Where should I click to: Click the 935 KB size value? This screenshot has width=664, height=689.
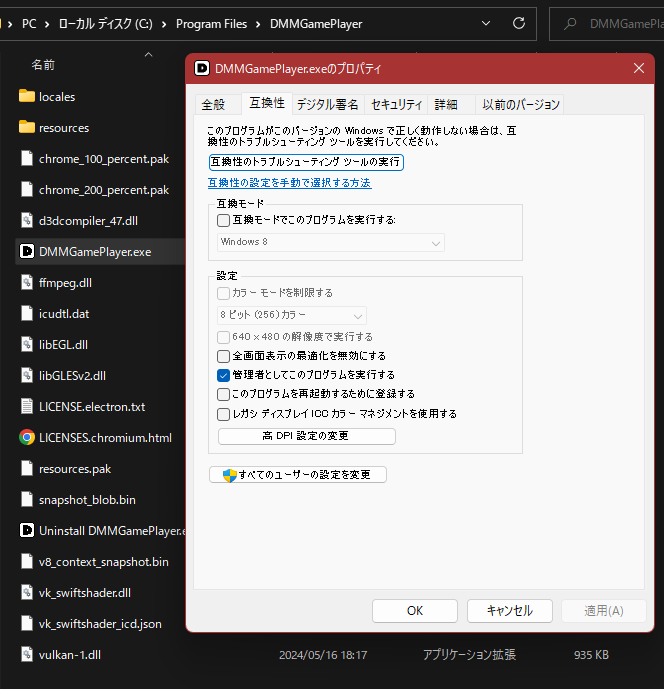591,655
